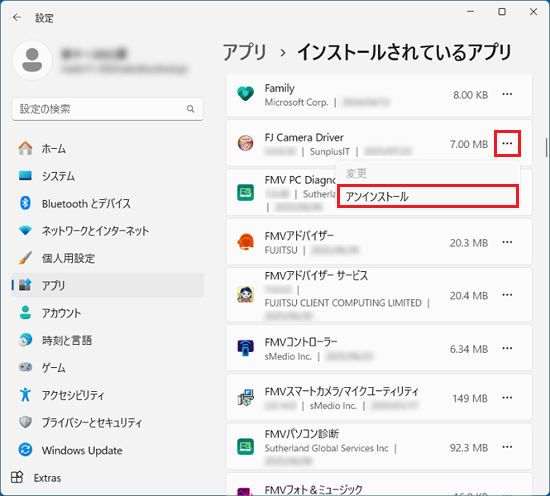550x496 pixels.
Task: Open the システム settings page
Action: point(107,176)
